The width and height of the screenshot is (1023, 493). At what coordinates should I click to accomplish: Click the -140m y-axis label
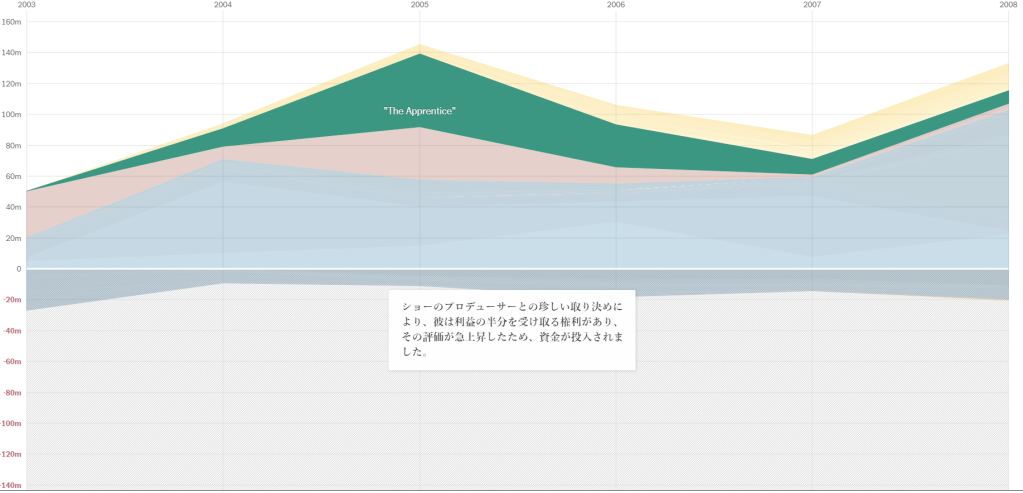click(11, 485)
